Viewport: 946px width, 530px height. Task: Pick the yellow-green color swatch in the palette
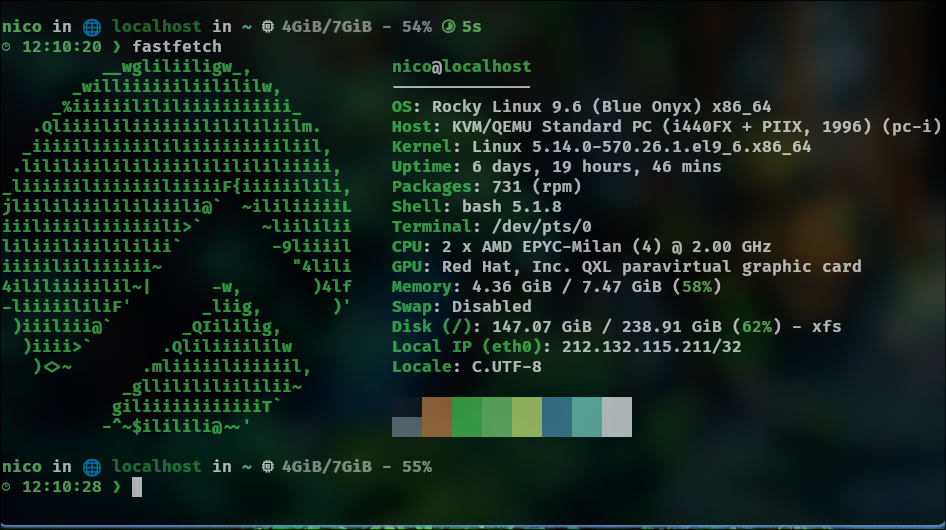point(526,416)
